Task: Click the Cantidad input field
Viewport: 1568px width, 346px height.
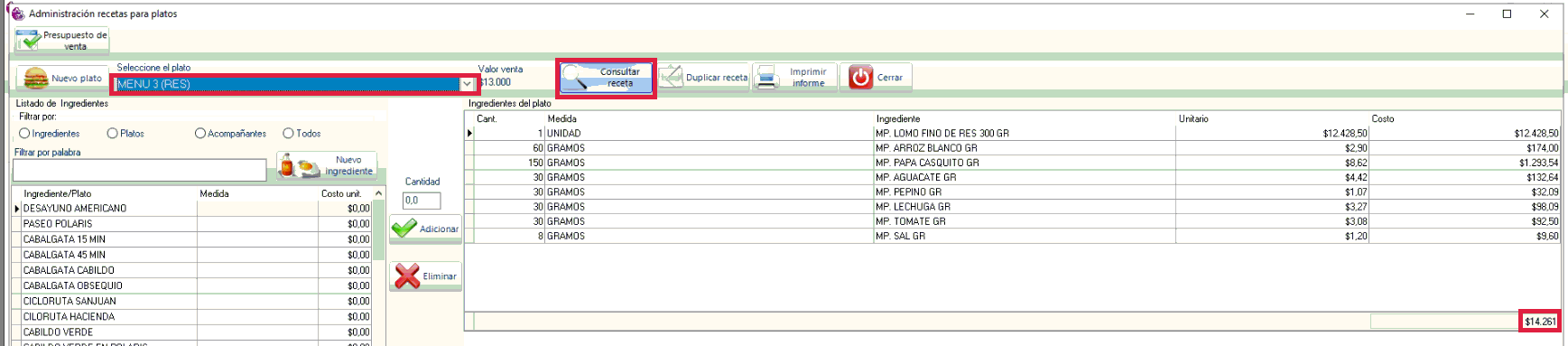Action: (422, 201)
